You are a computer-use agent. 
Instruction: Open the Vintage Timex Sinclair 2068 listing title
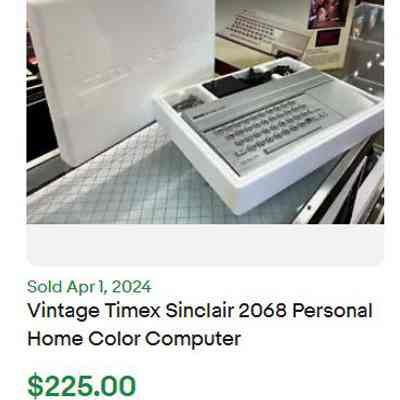point(200,325)
